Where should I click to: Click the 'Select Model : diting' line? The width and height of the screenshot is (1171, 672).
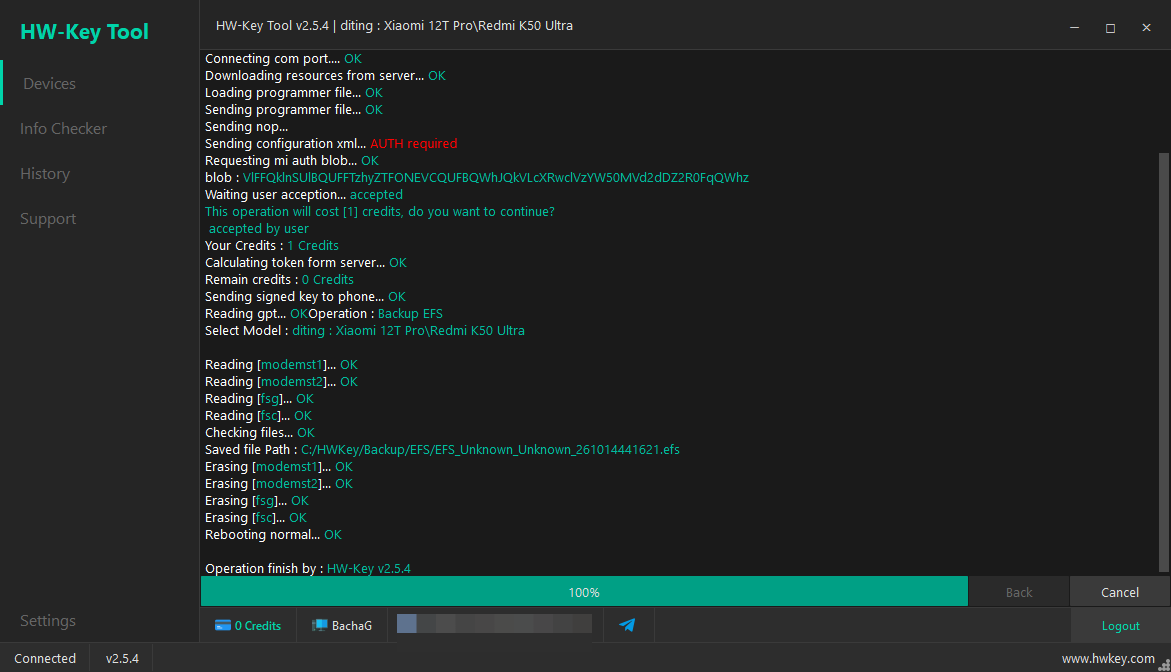coord(364,331)
